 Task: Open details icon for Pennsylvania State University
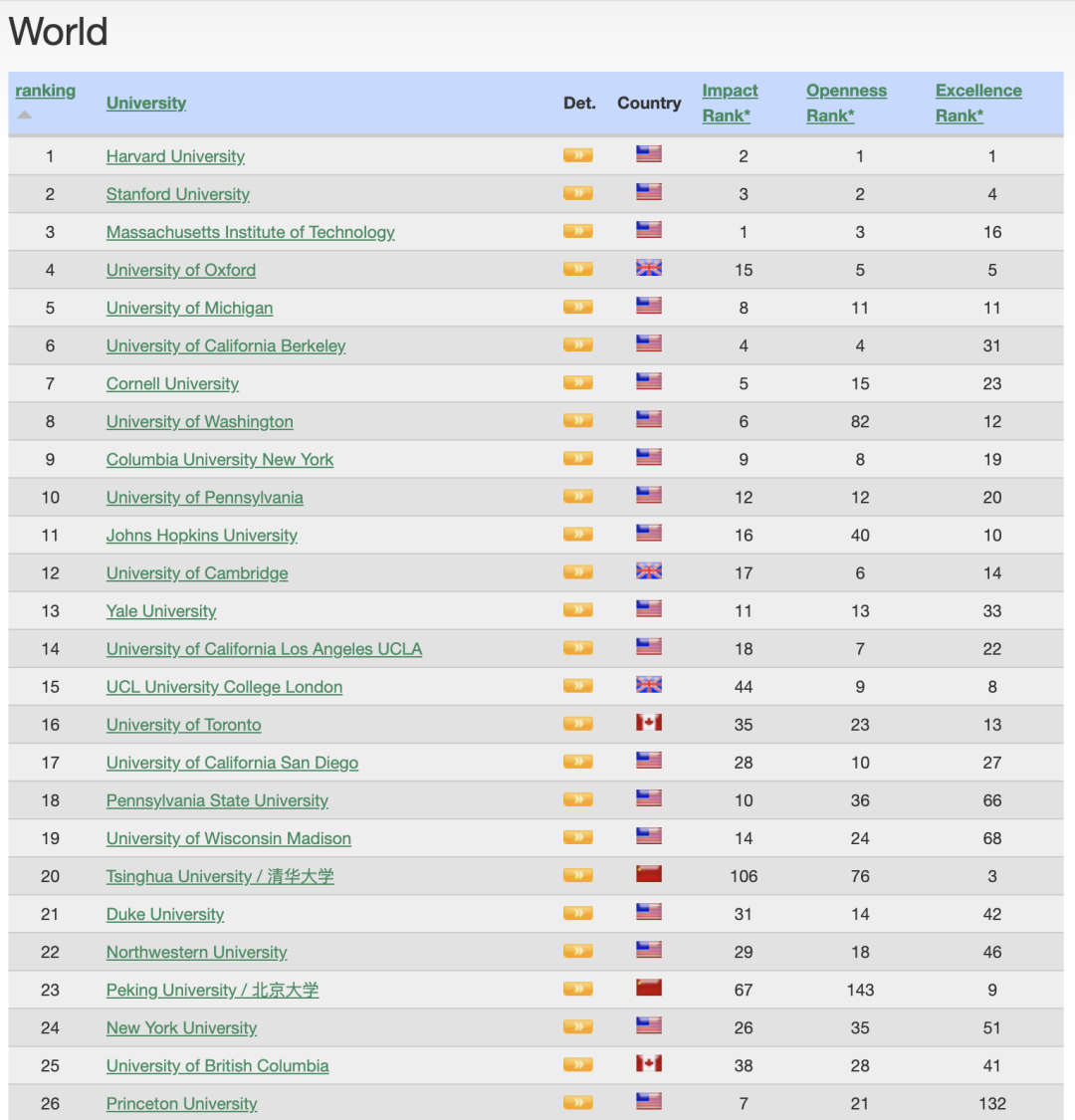point(578,798)
